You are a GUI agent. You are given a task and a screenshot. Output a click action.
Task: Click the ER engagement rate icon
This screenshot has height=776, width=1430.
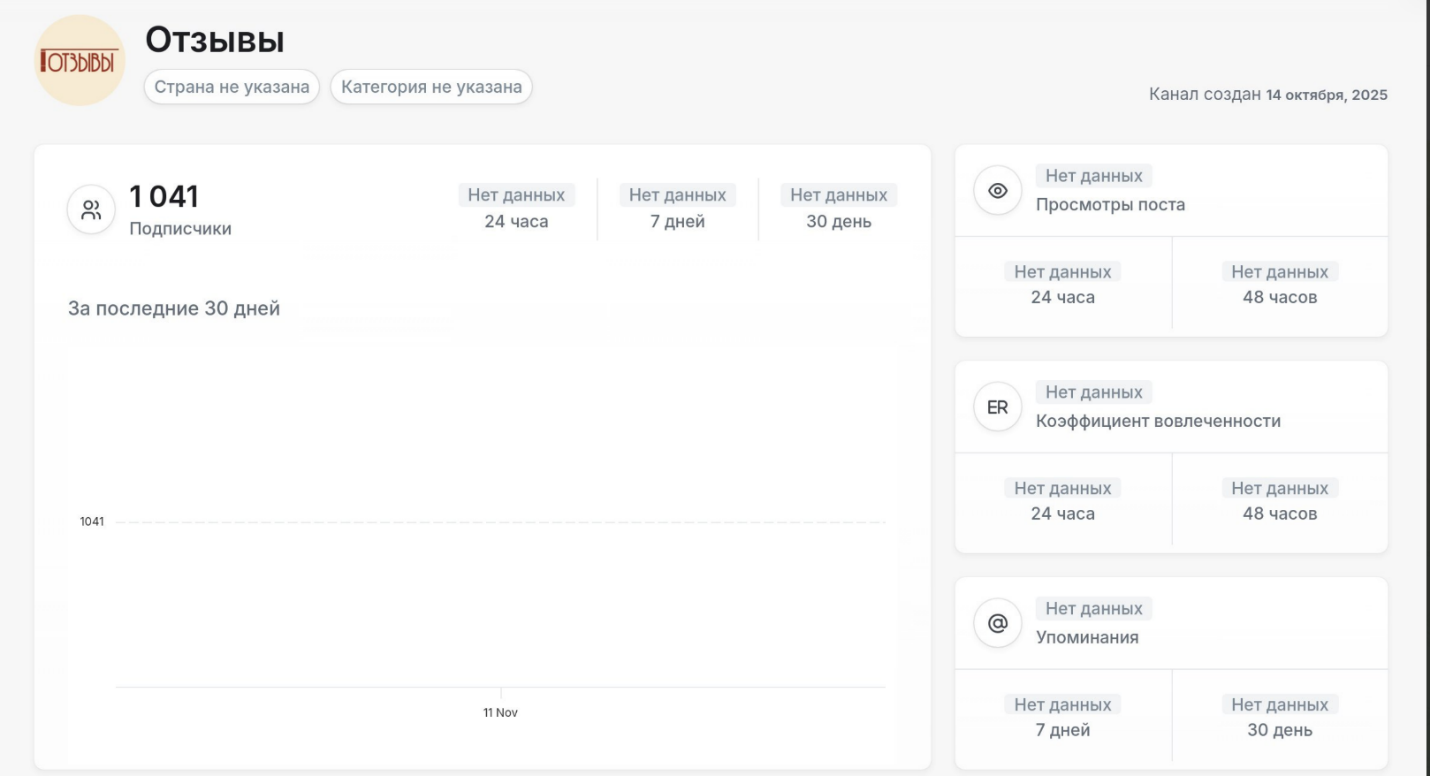[x=997, y=407]
